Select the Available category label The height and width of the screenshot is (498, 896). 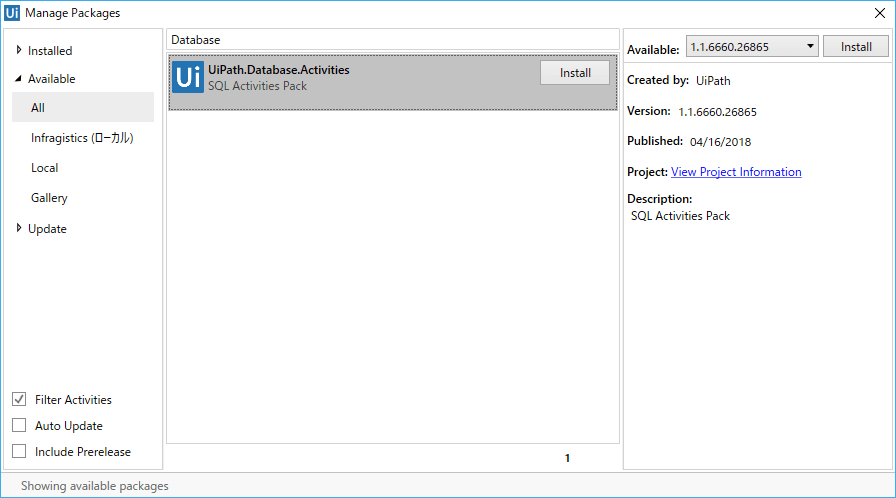click(51, 79)
